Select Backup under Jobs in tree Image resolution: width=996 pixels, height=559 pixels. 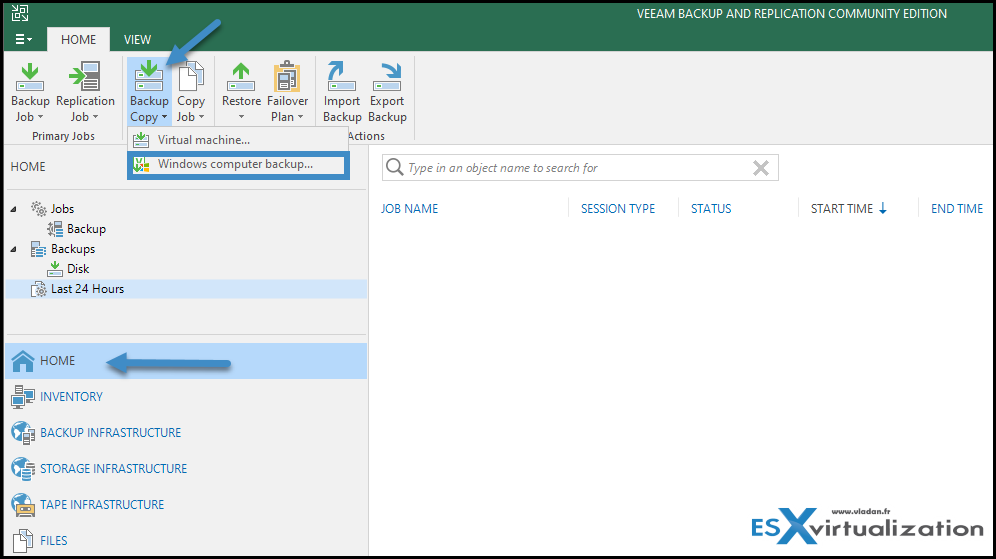tap(86, 229)
